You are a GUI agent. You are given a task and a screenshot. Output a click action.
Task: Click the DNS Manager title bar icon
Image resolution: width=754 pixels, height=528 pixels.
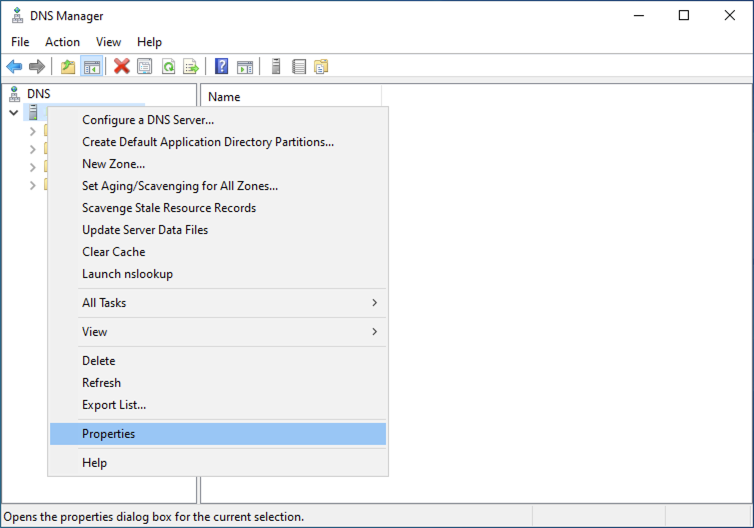pyautogui.click(x=17, y=15)
